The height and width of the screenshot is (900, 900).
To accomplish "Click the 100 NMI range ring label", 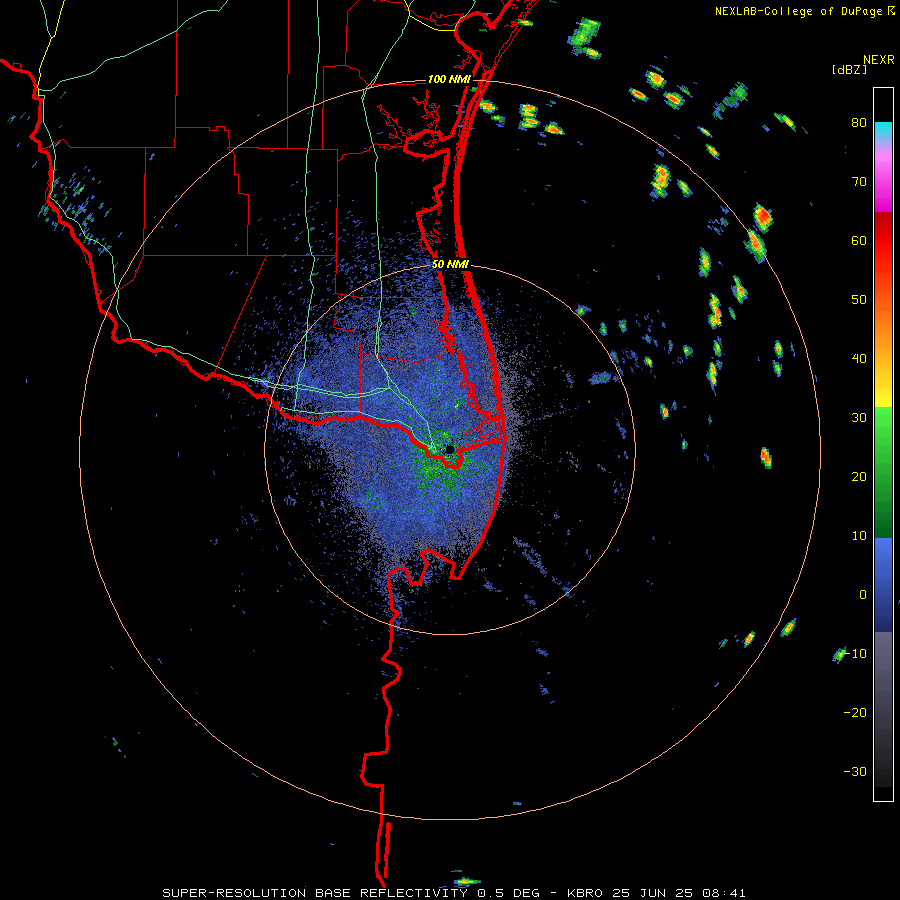I will pyautogui.click(x=449, y=79).
